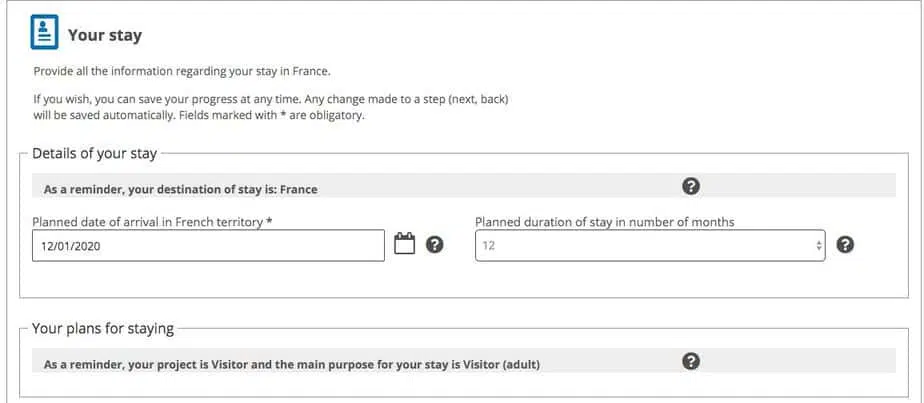Focus the planned date of arrival field
This screenshot has width=924, height=403.
(x=208, y=246)
